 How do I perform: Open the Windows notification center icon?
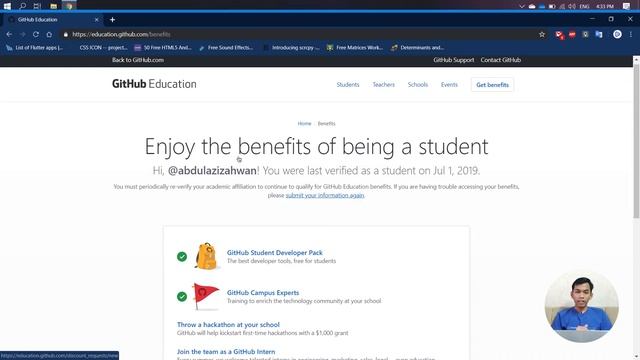[x=627, y=6]
